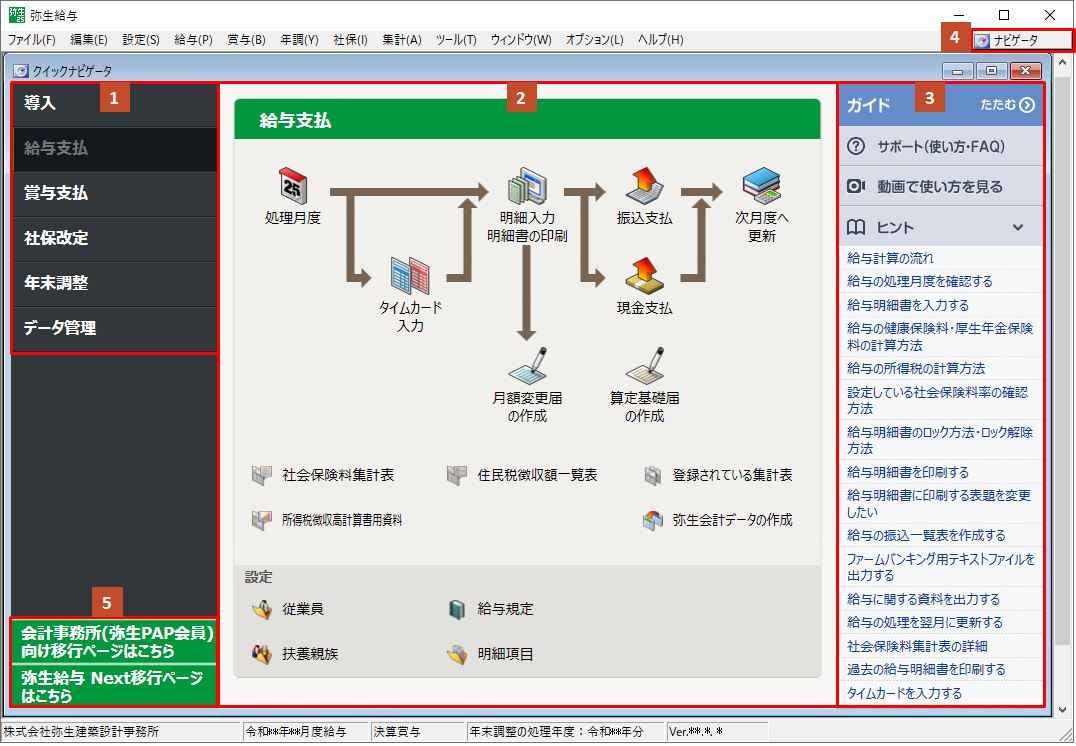Click the 次月度へ更新 icon
Image resolution: width=1076 pixels, height=746 pixels.
point(761,186)
